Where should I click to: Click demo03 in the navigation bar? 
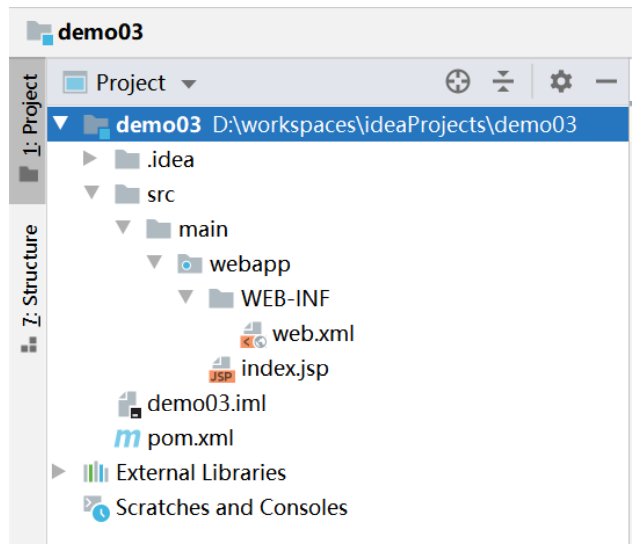[x=100, y=32]
